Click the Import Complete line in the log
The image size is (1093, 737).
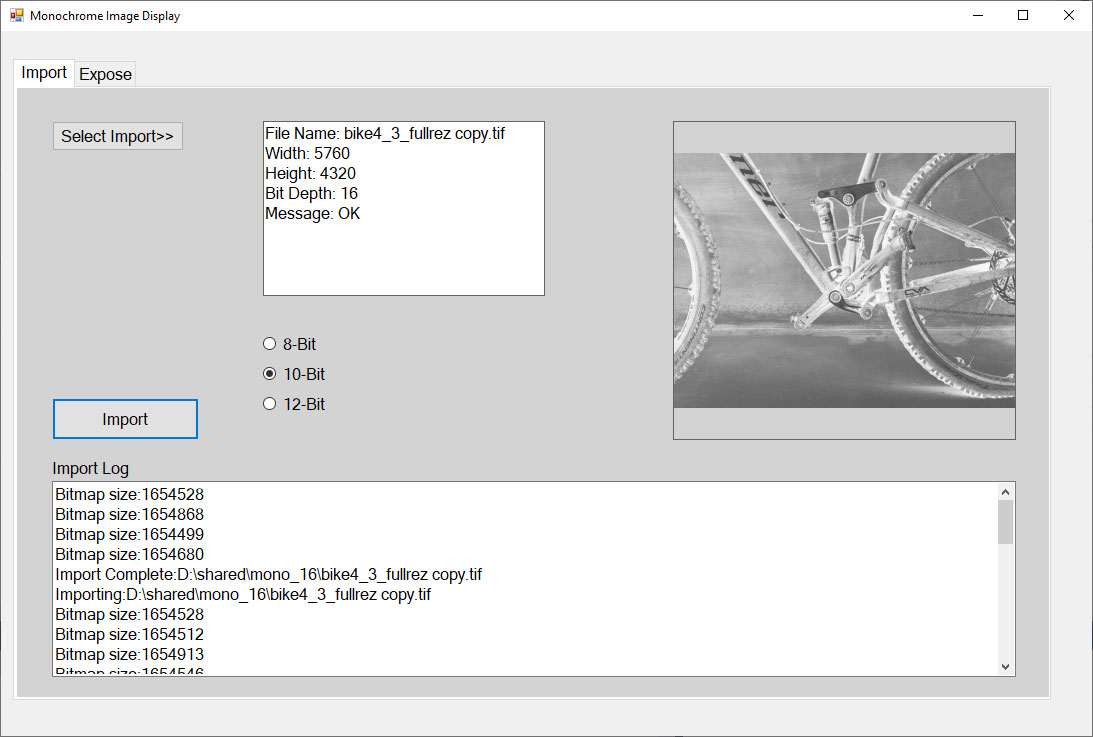pyautogui.click(x=268, y=574)
